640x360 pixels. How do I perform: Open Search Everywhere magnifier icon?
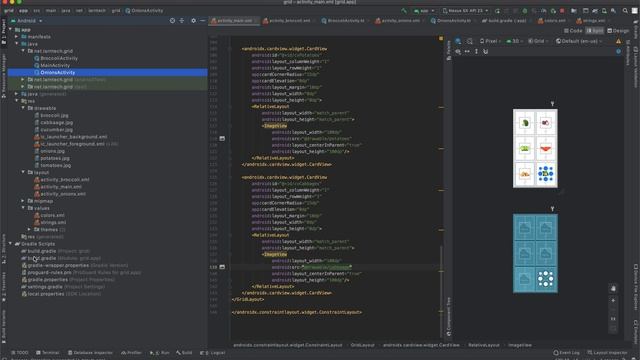pos(625,11)
